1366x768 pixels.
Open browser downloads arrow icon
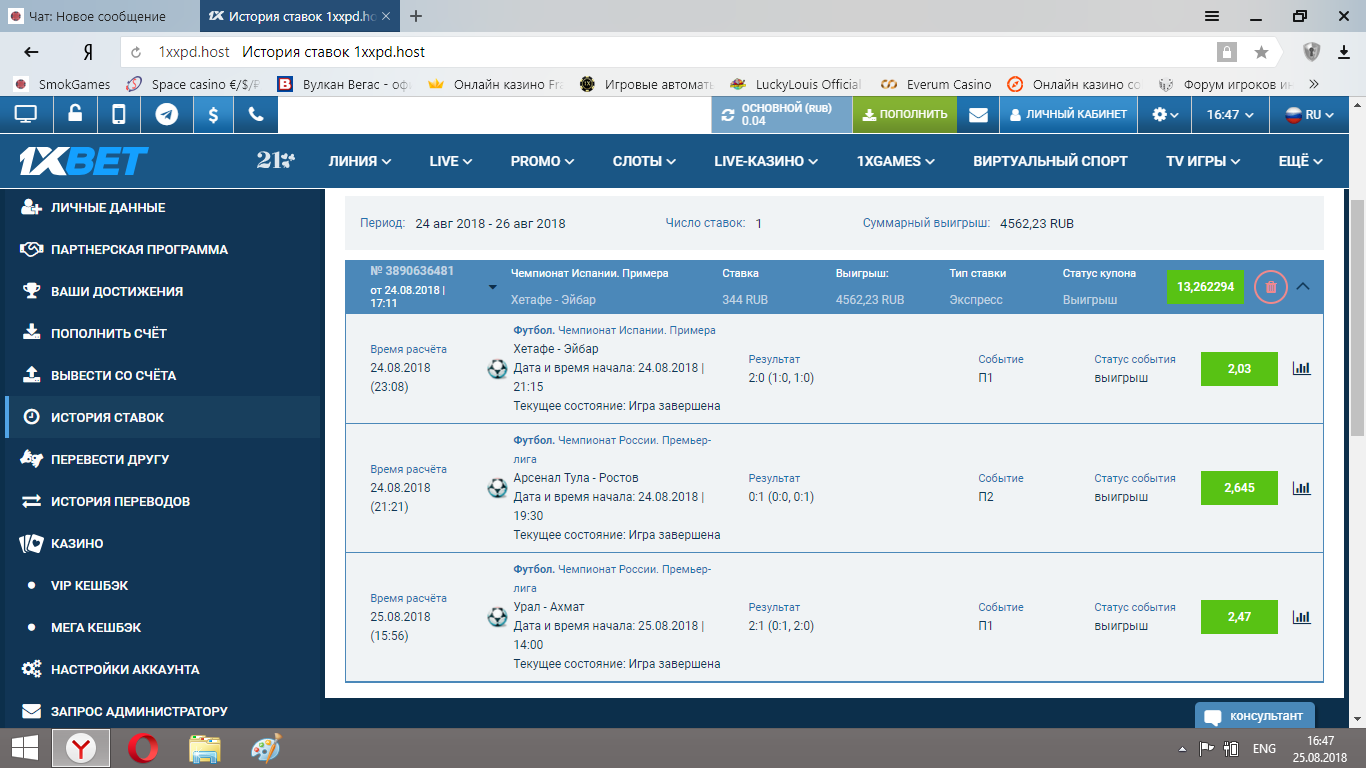pyautogui.click(x=1345, y=52)
